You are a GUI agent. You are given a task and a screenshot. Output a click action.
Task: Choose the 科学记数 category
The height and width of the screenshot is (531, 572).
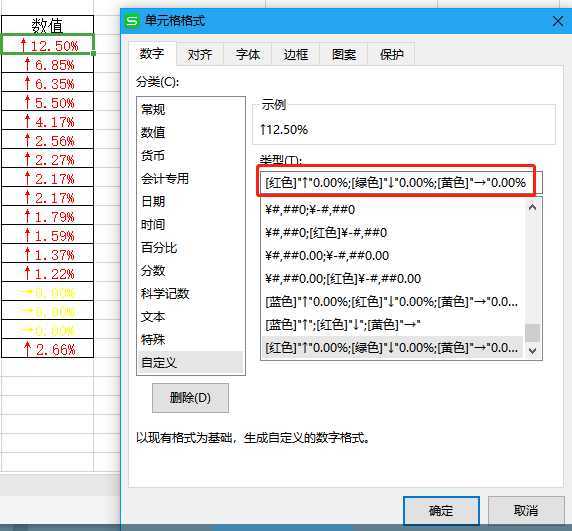(190, 293)
